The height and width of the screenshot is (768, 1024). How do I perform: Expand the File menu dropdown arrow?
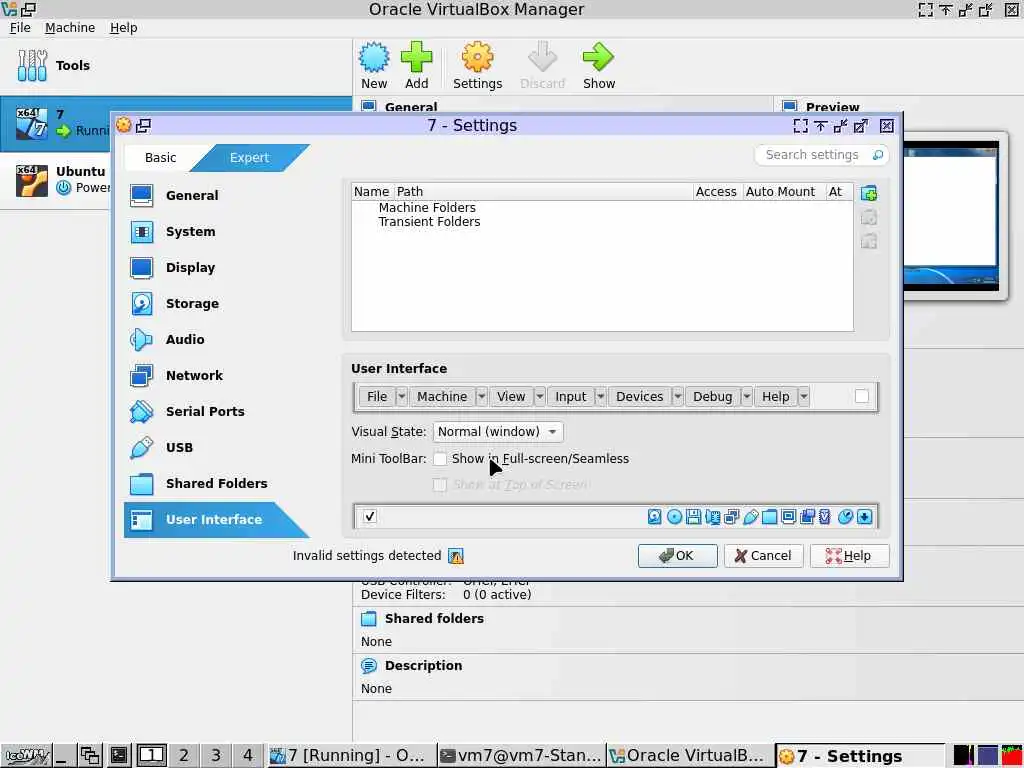point(402,396)
